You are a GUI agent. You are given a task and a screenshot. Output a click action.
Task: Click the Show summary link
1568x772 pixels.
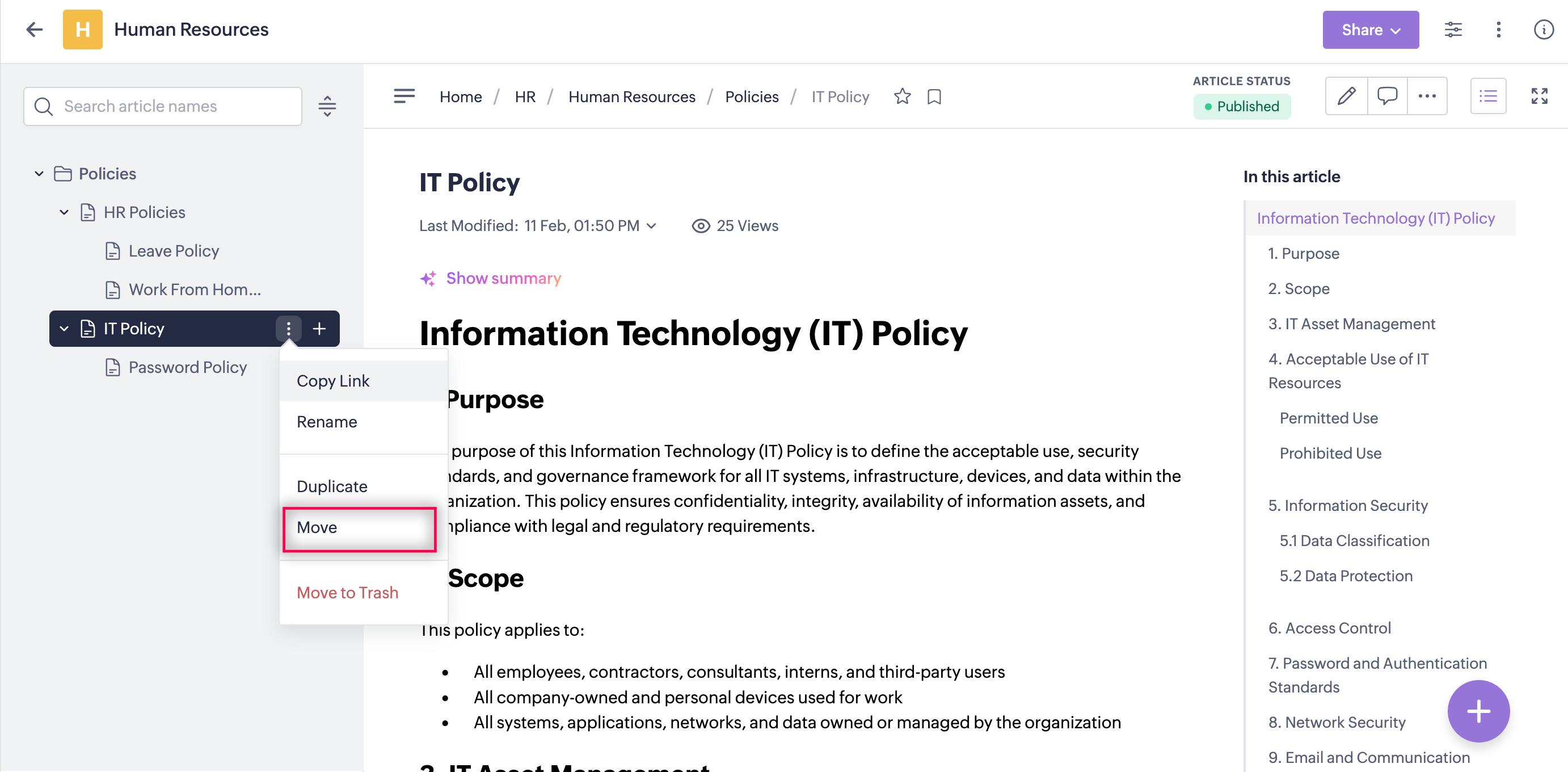point(503,279)
